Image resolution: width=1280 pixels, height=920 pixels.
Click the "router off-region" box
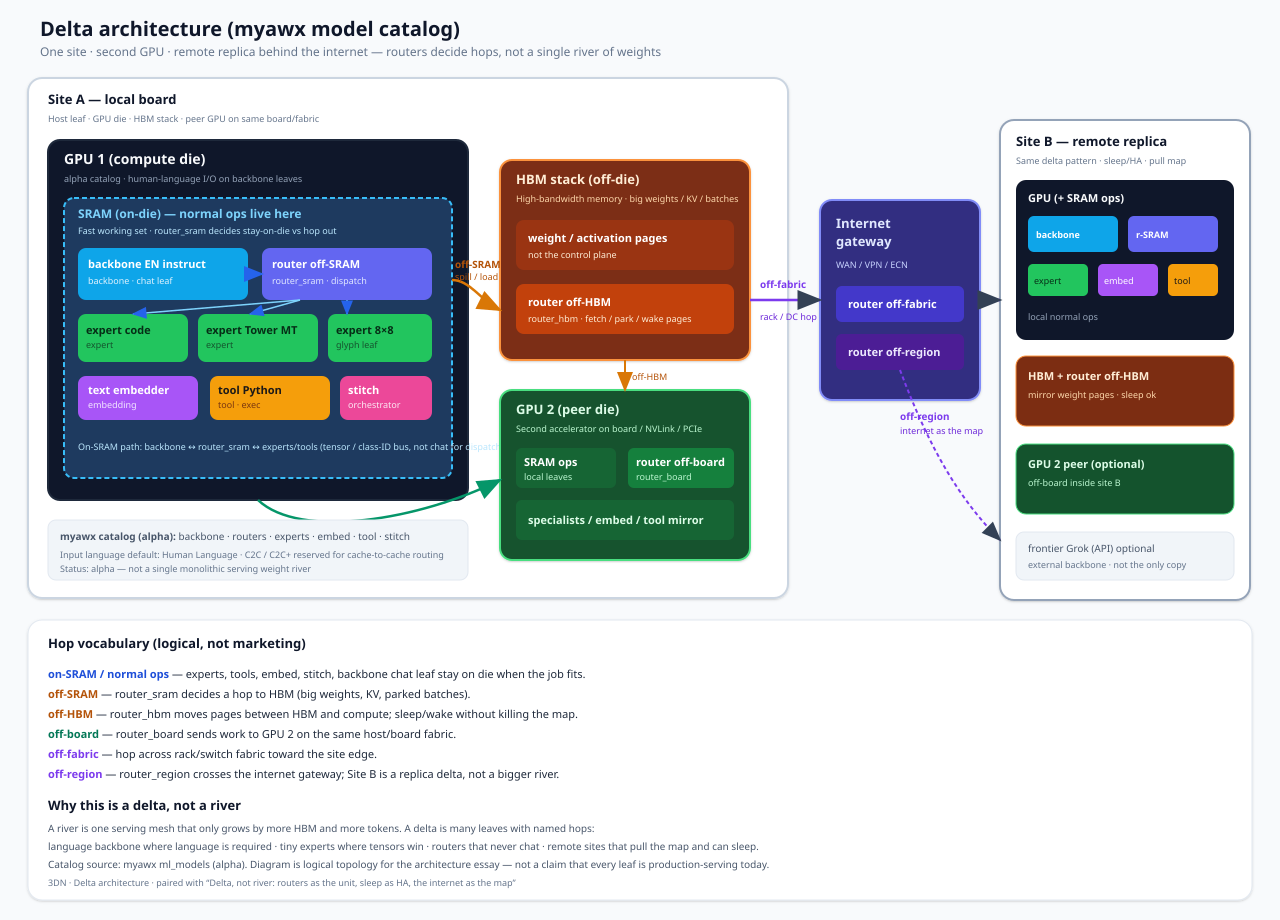[900, 352]
